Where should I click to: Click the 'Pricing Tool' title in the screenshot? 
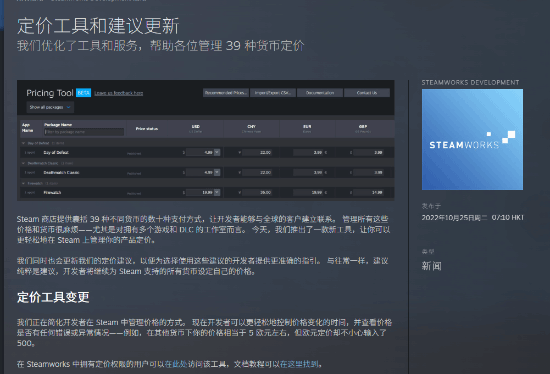pos(50,93)
